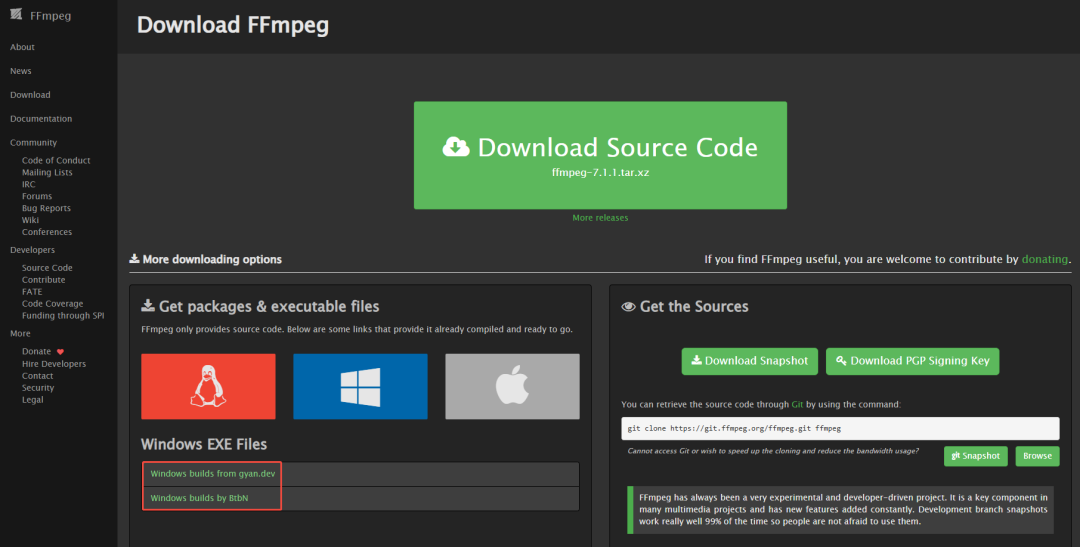Follow the donating link
Viewport: 1080px width, 547px height.
pyautogui.click(x=1044, y=259)
